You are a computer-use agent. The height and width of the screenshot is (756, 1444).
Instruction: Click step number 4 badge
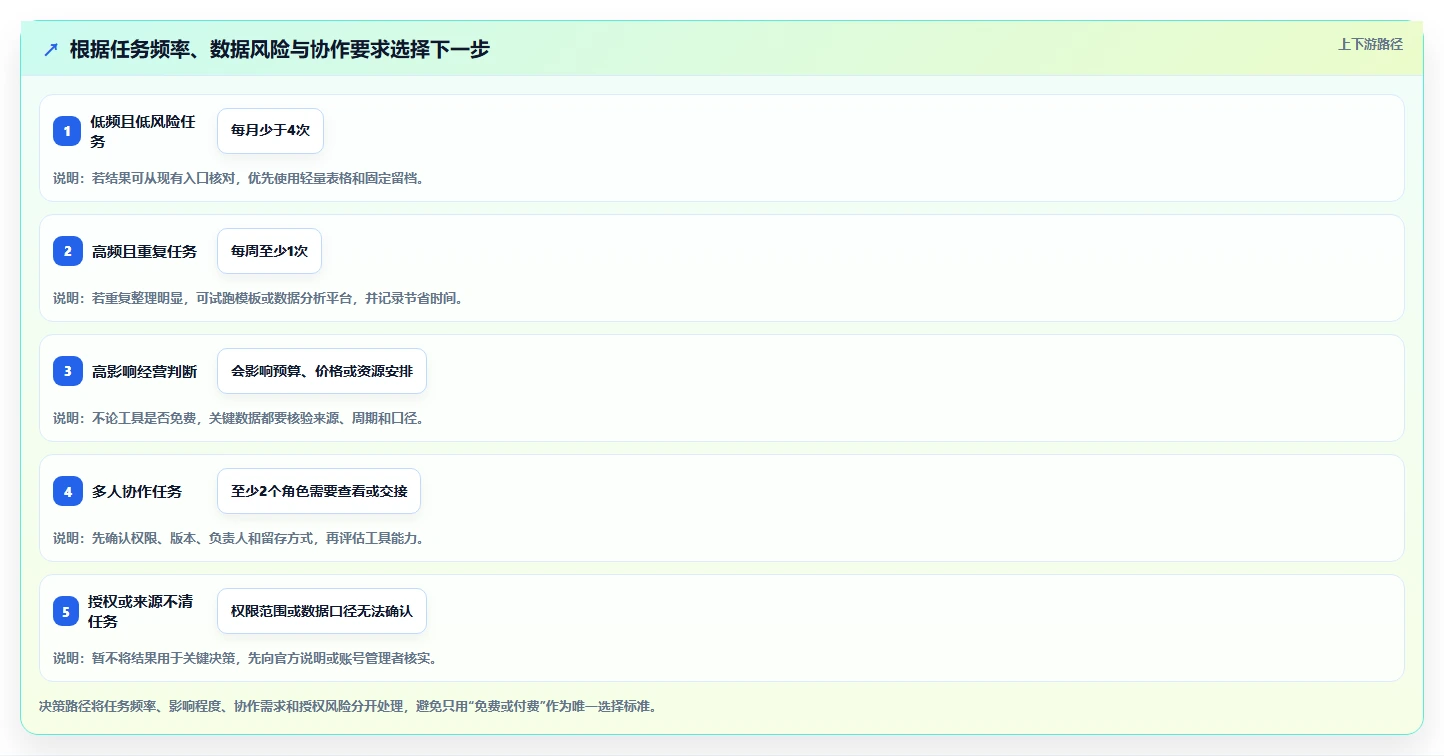[x=67, y=491]
